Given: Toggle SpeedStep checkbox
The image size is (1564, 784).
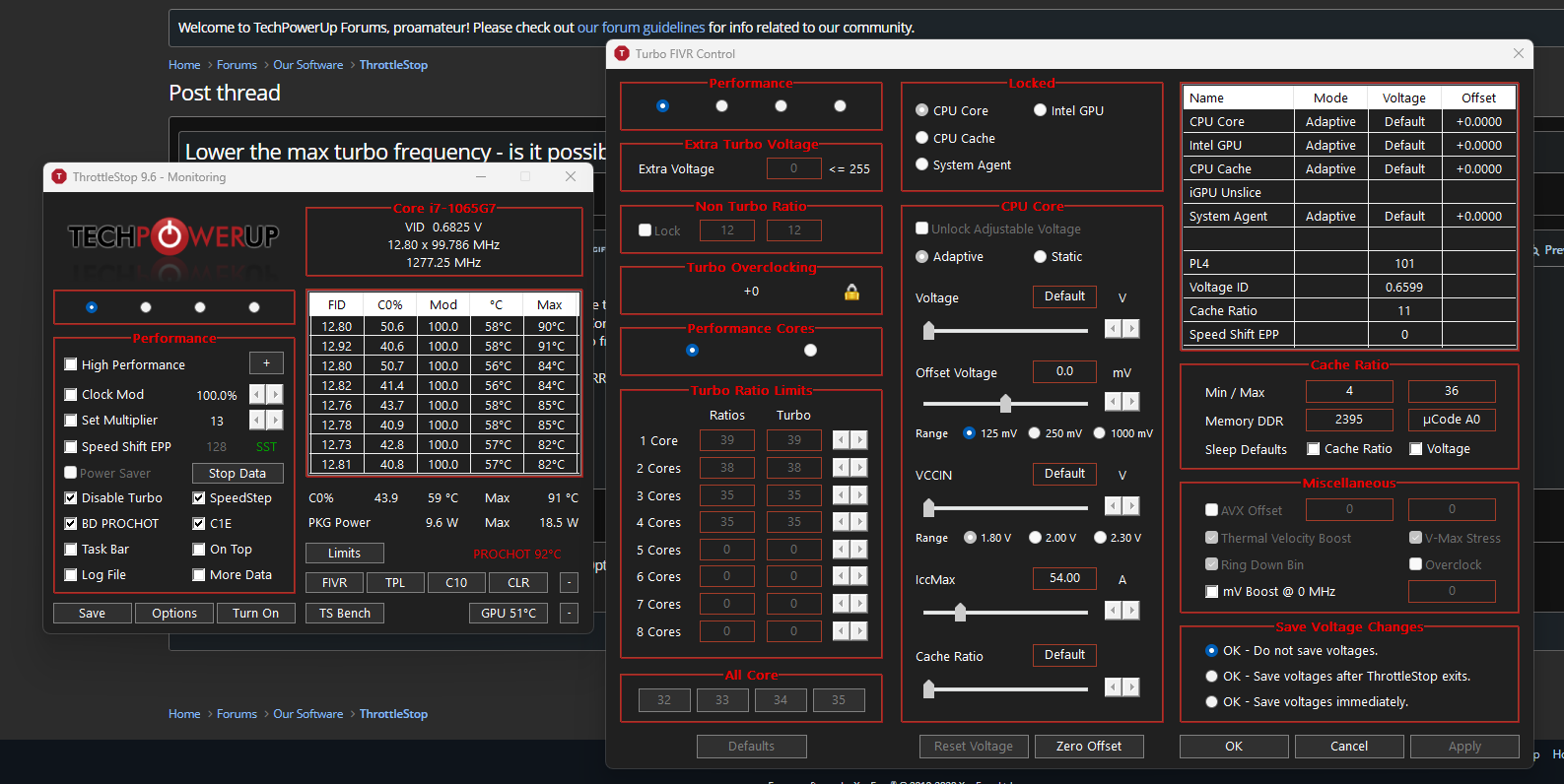Looking at the screenshot, I should click(199, 497).
